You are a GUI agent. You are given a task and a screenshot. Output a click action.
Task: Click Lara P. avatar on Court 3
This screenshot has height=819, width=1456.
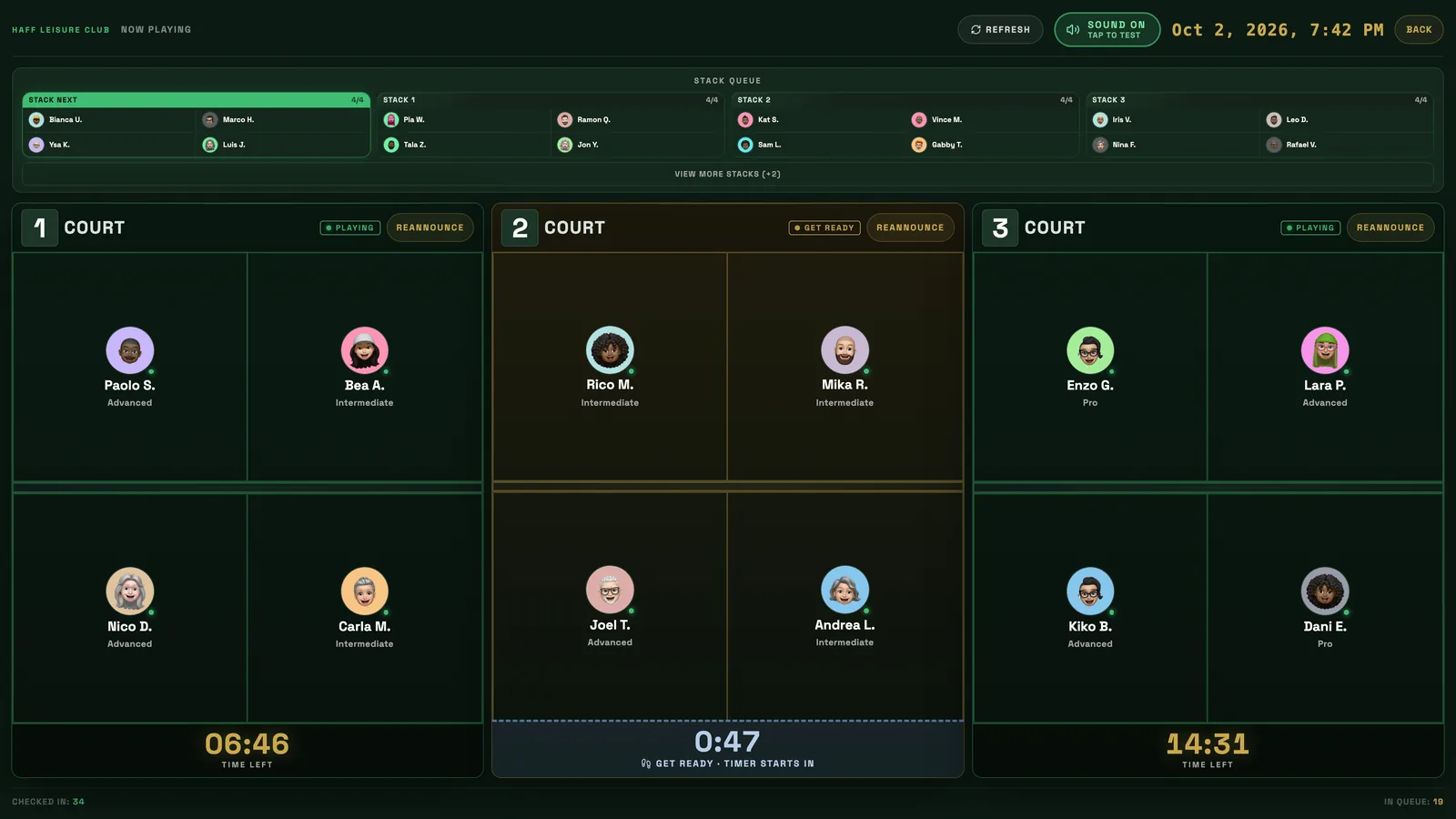[1325, 350]
